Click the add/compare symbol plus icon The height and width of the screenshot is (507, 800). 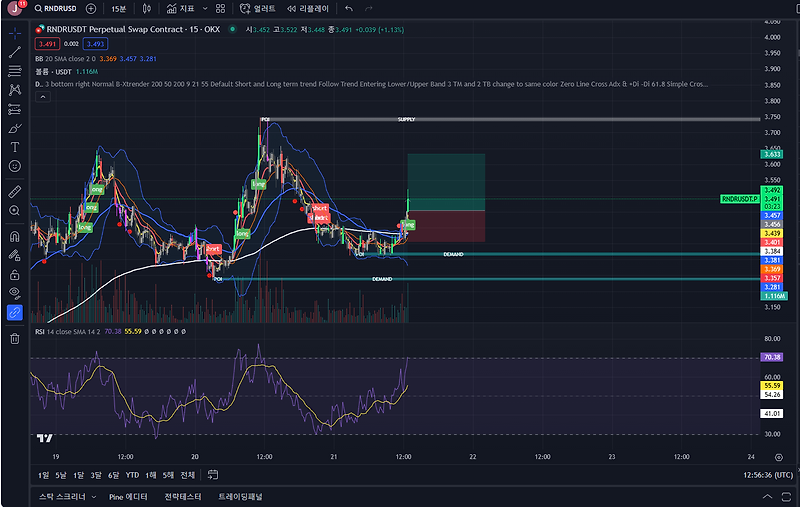click(x=91, y=9)
